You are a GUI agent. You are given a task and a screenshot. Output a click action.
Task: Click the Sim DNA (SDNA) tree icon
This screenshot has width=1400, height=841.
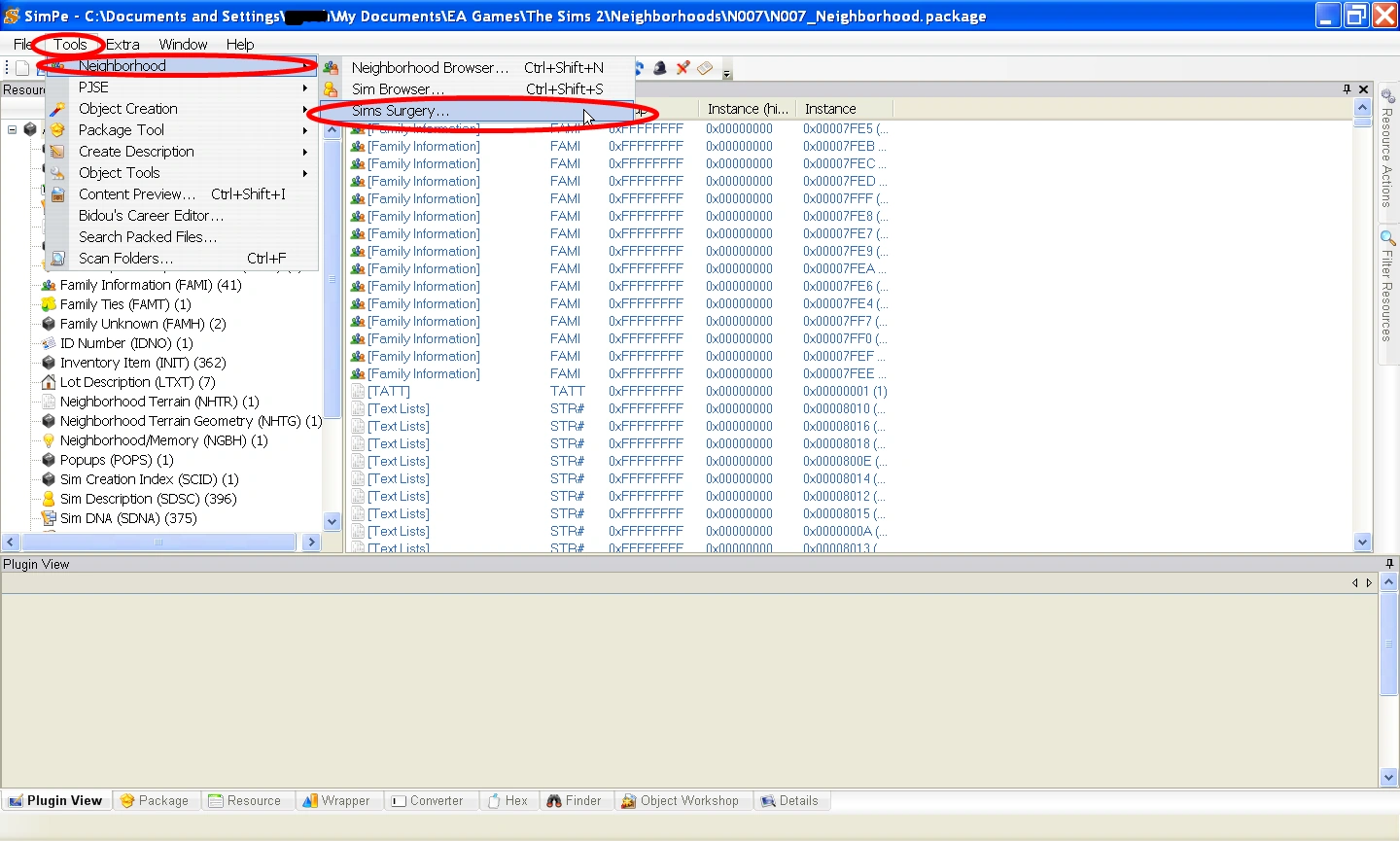[x=49, y=518]
